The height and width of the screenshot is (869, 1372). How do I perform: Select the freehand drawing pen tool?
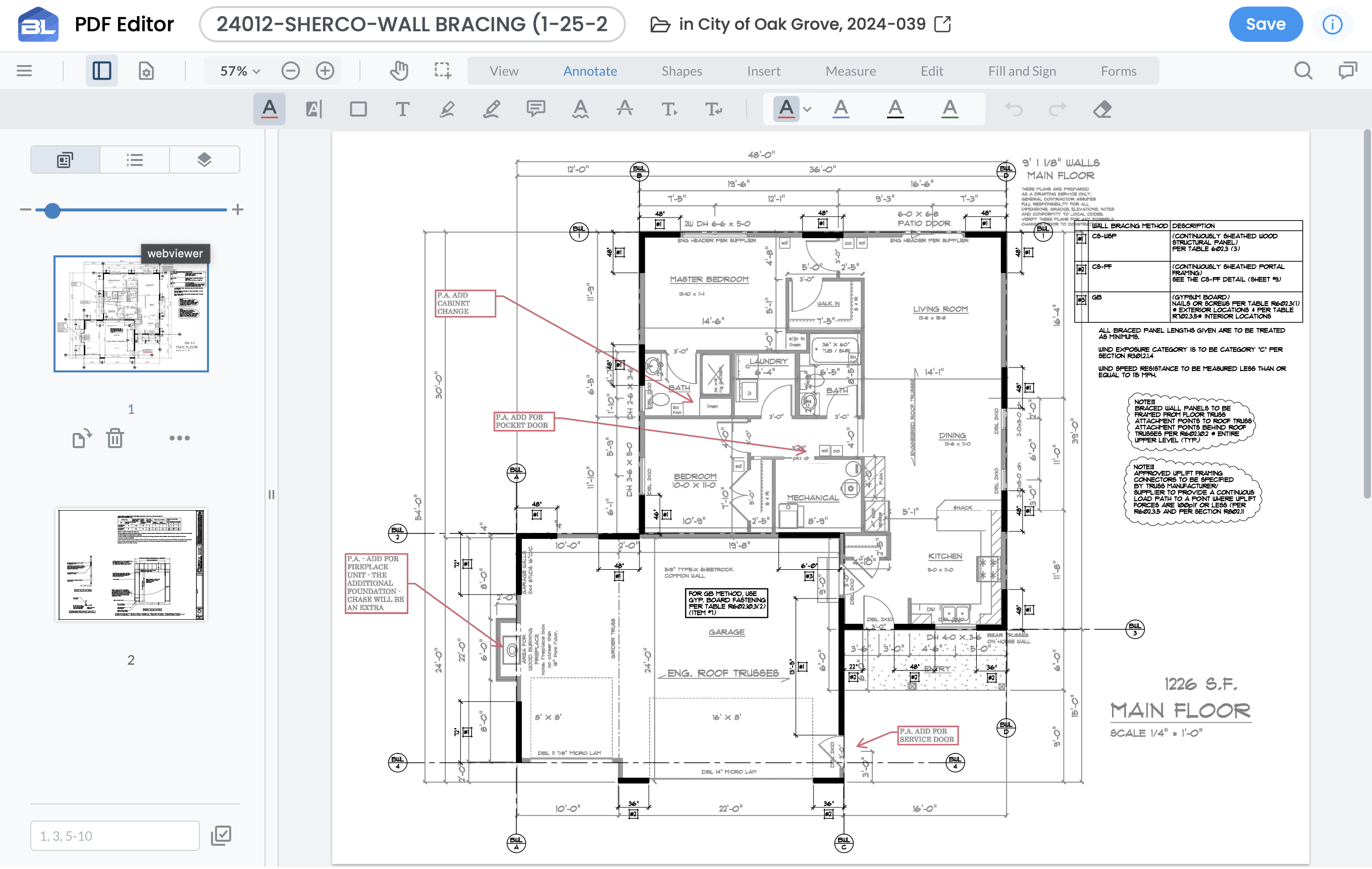coord(492,109)
